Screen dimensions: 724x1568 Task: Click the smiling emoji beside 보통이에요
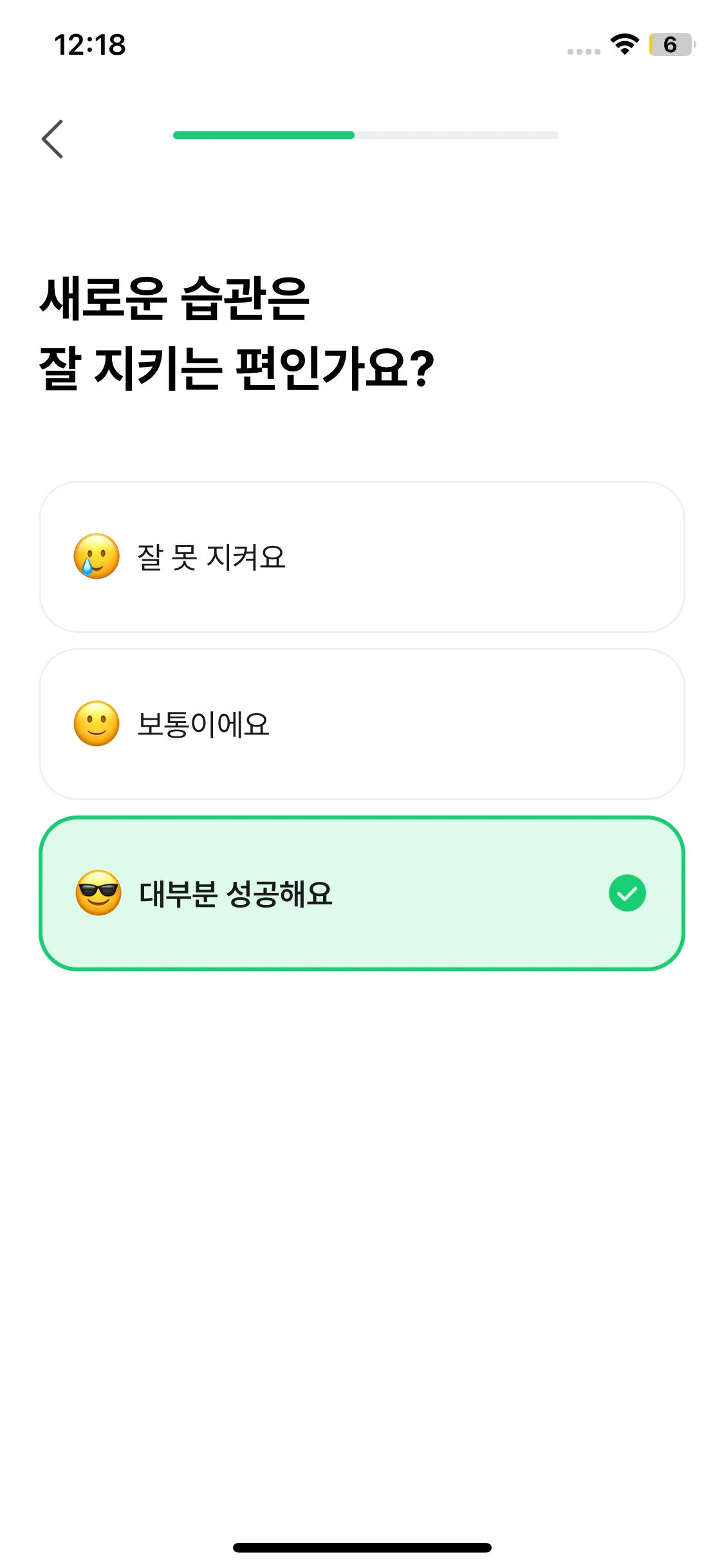[x=97, y=723]
